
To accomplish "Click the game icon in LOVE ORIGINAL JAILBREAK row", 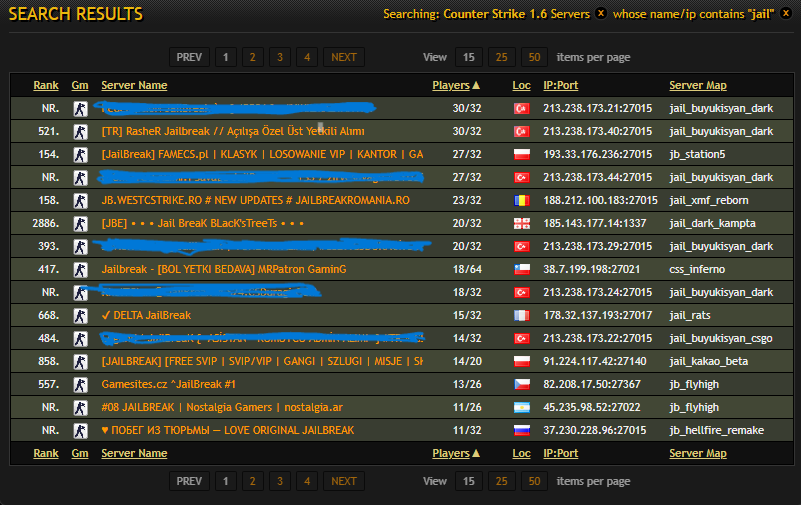I will 80,430.
